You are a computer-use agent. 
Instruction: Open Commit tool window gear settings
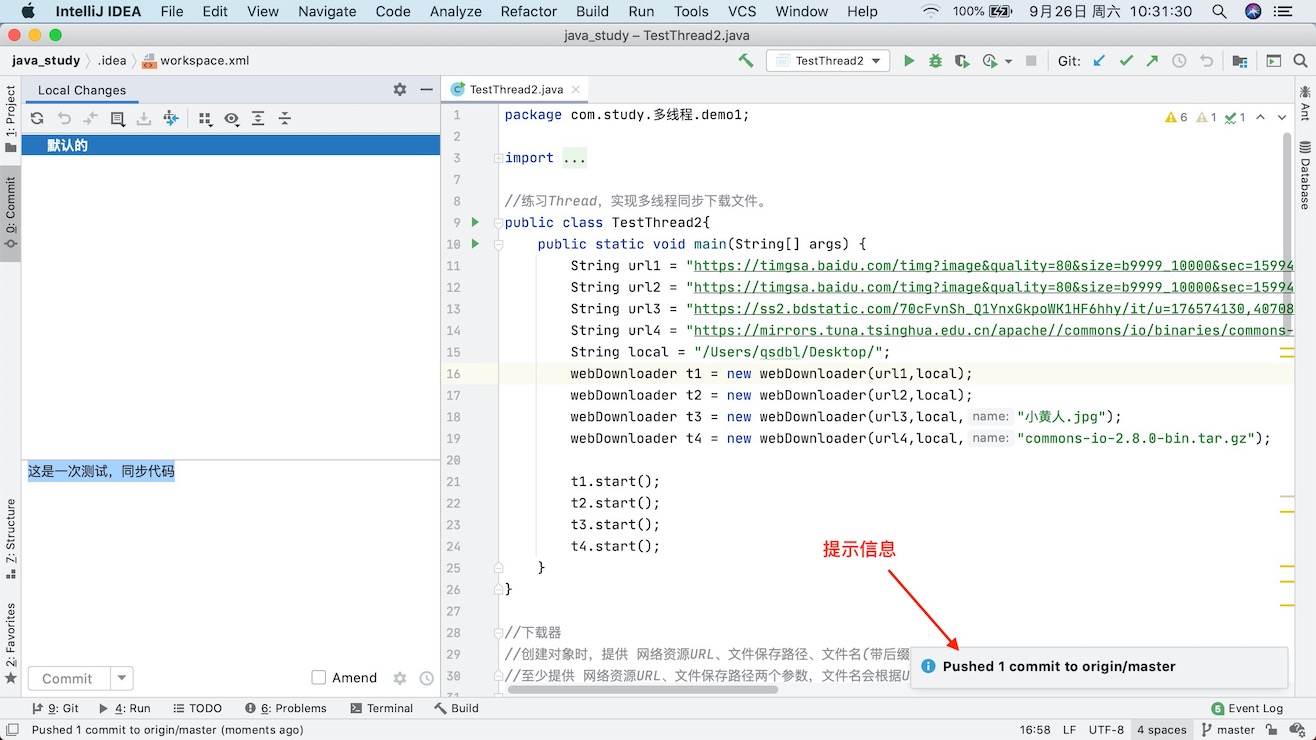coord(400,90)
